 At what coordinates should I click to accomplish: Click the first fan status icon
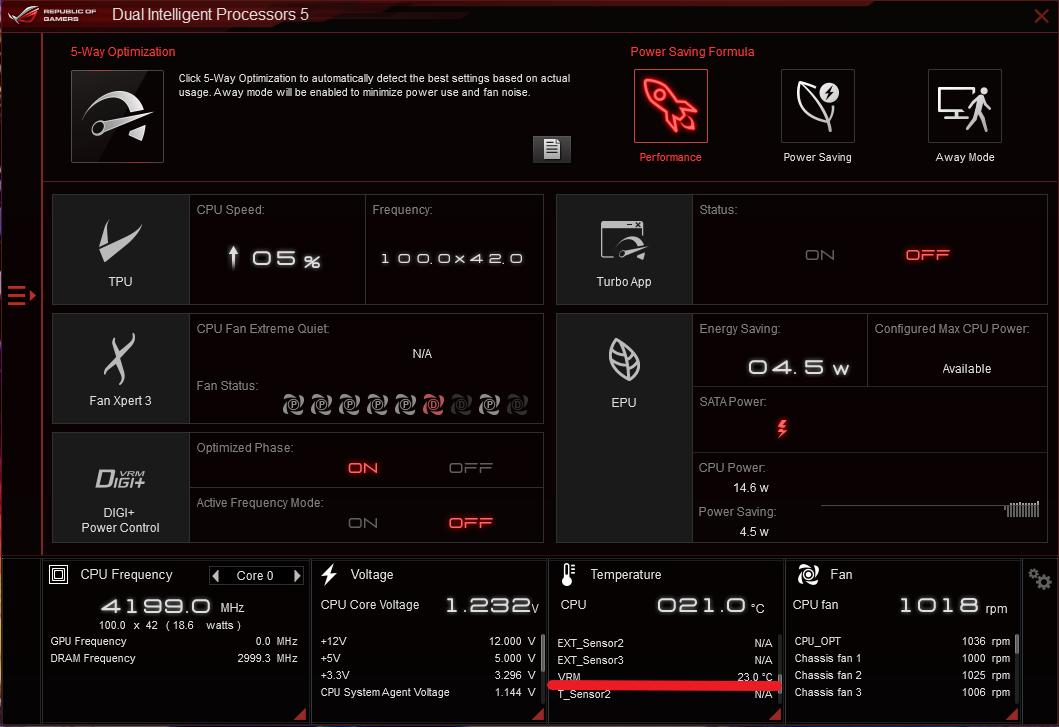tap(293, 405)
